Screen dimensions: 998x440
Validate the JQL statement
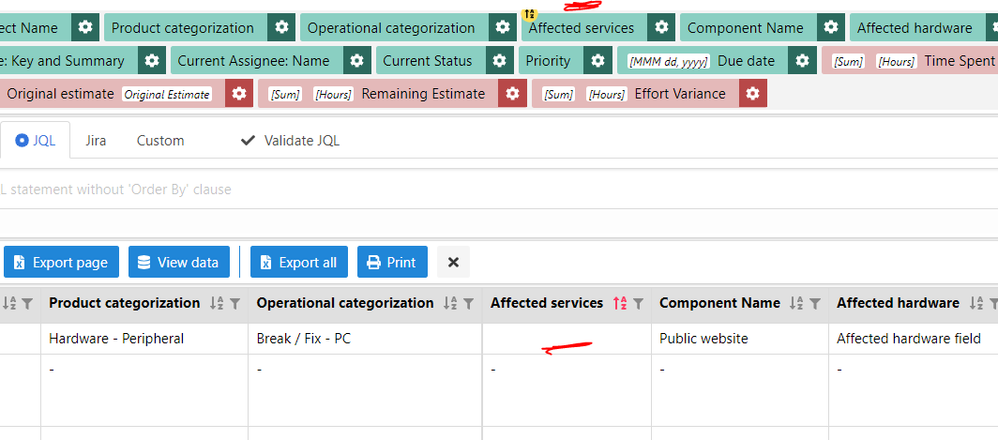(x=290, y=140)
